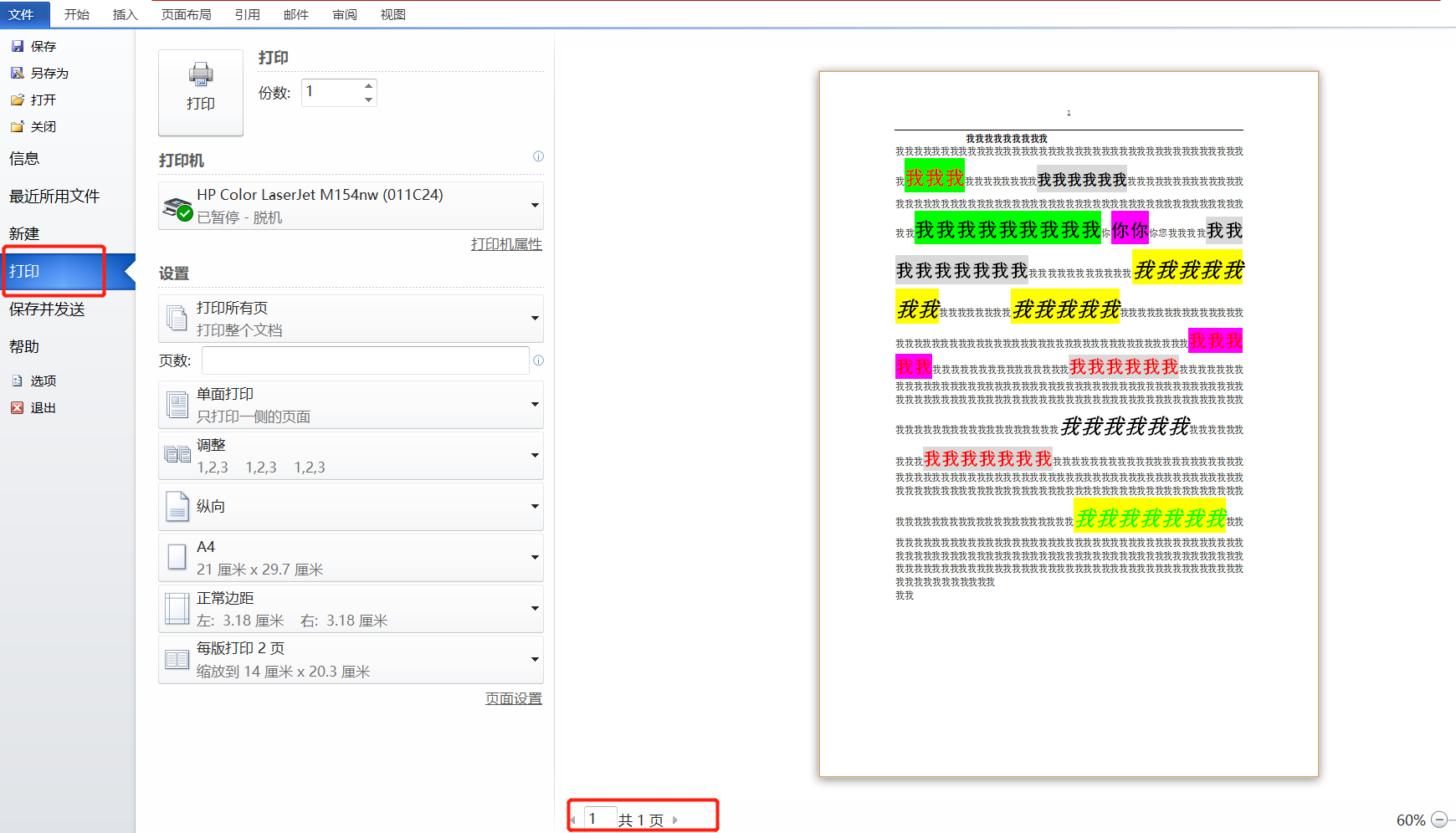Open the 页面设置 link

point(513,698)
